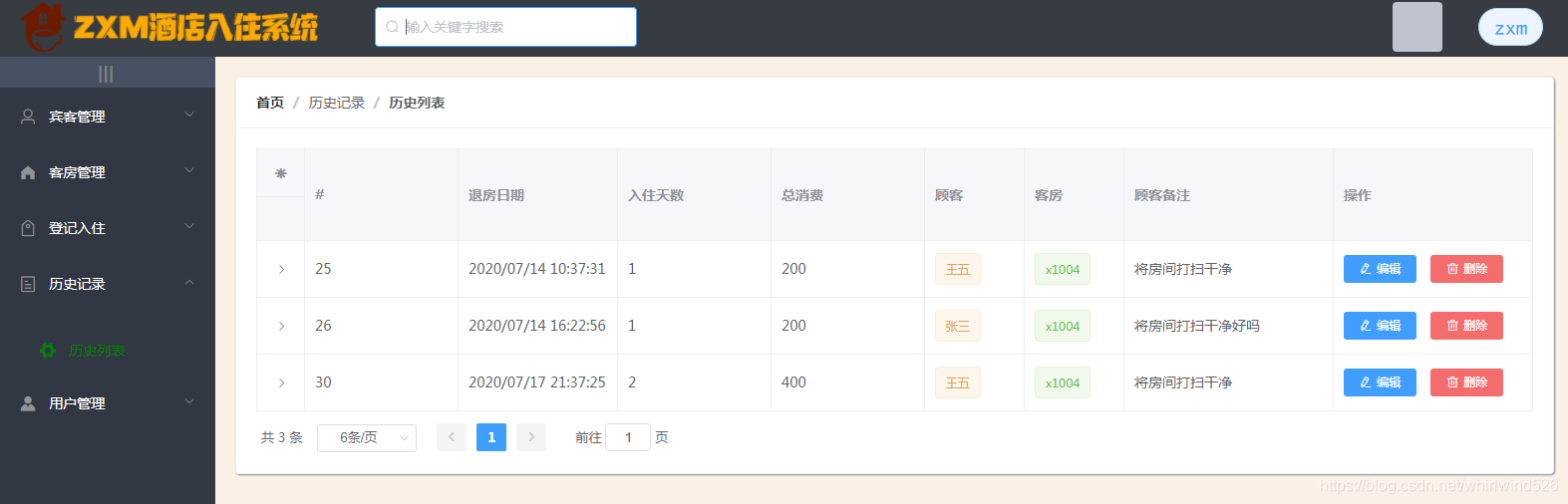Screen dimensions: 1568x504
Task: Expand the 宾客管理 menu
Action: click(108, 117)
